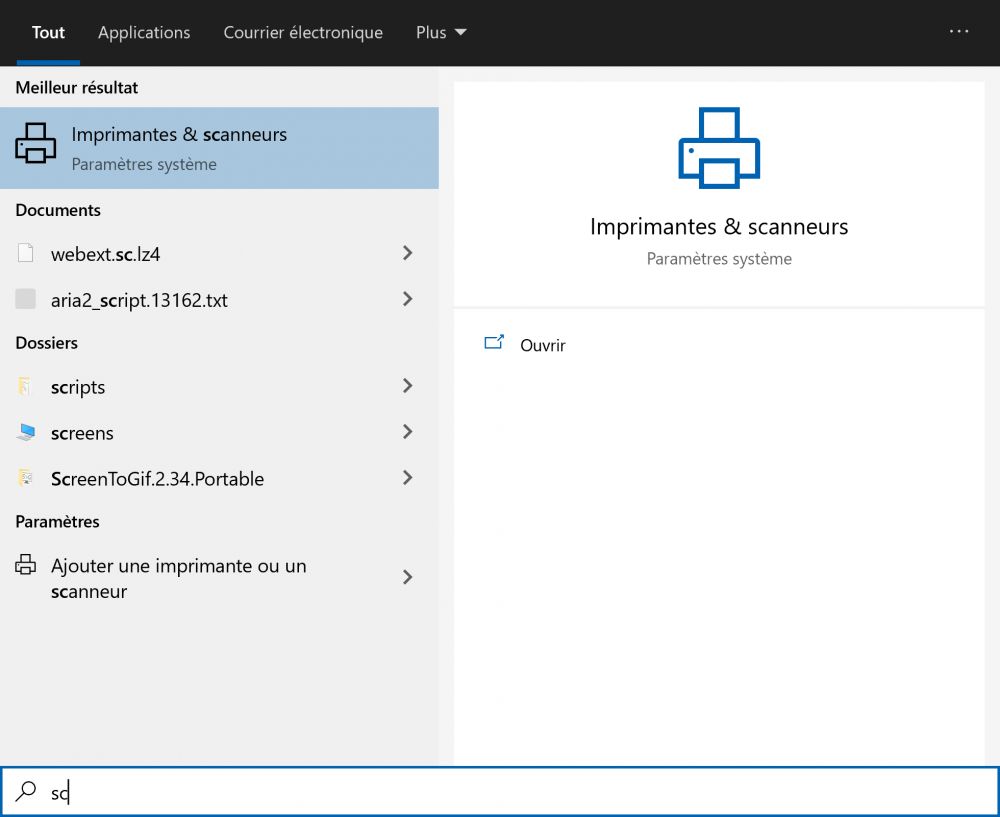Switch to the Courrier électronique tab

[x=303, y=32]
